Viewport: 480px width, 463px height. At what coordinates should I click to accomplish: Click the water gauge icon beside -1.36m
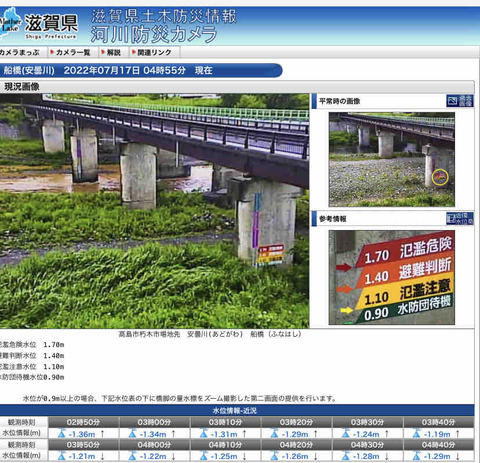(x=61, y=433)
